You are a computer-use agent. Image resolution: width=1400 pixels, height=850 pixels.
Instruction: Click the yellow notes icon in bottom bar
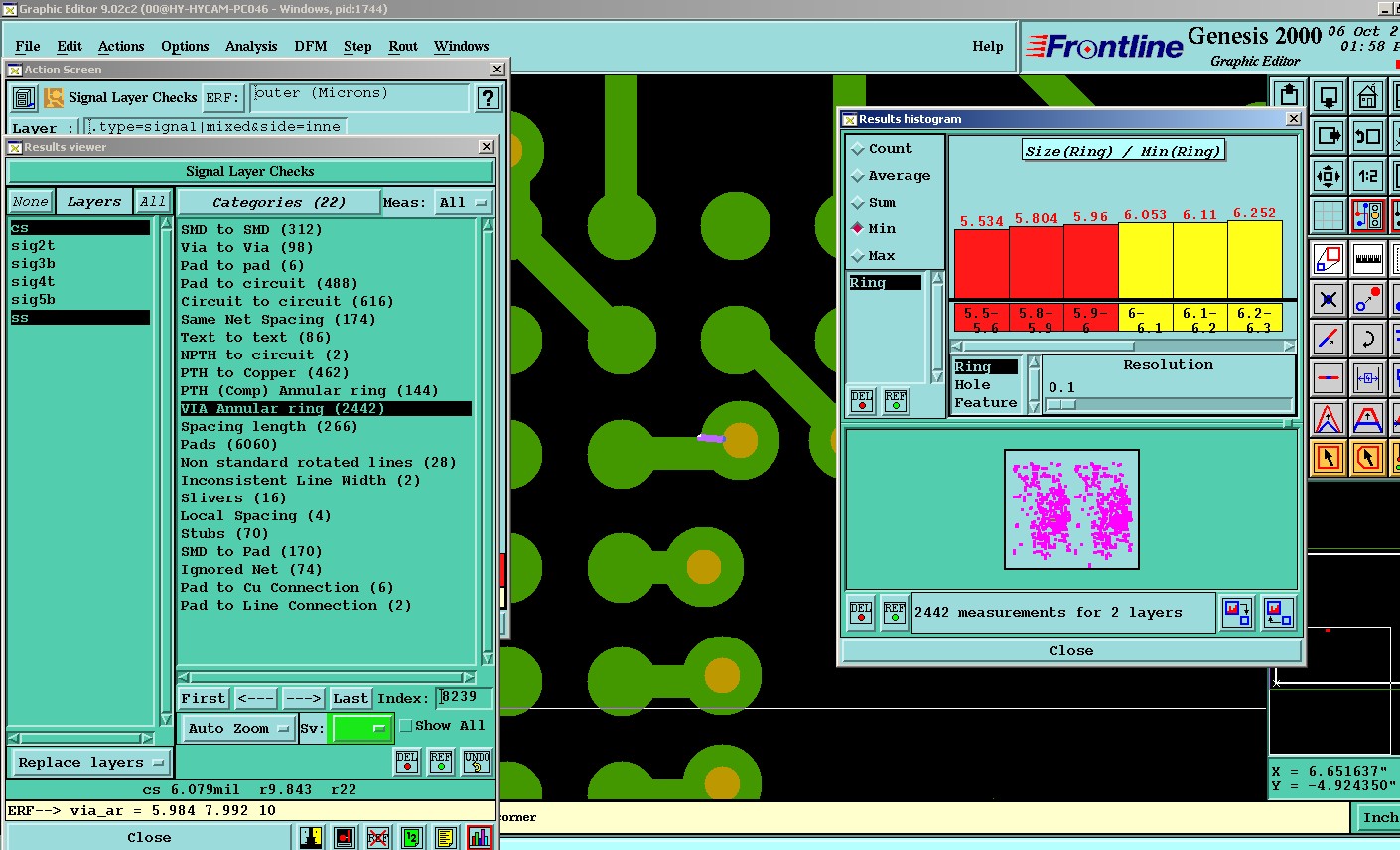coord(446,837)
